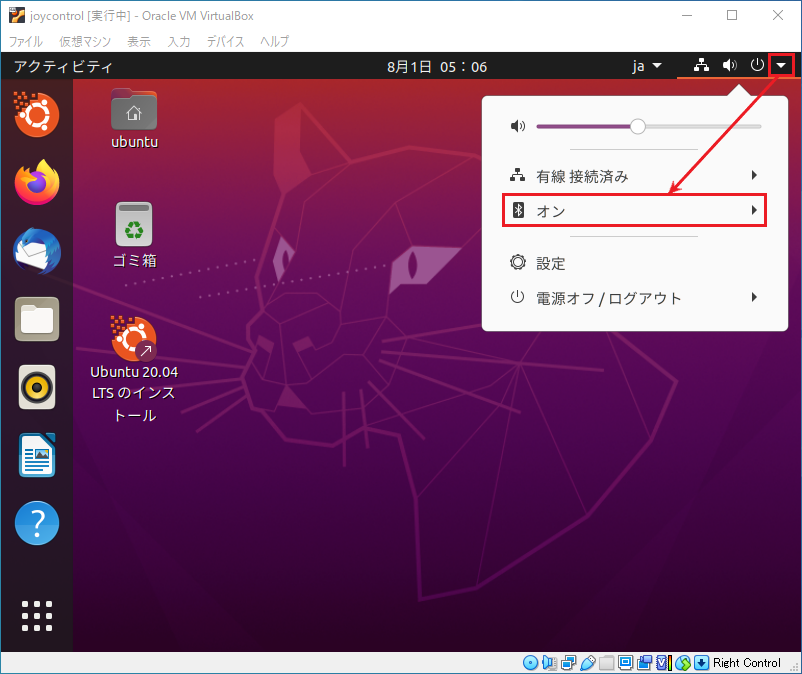Click the VirtualBox CPU status icon
Image resolution: width=802 pixels, height=674 pixels.
point(663,663)
